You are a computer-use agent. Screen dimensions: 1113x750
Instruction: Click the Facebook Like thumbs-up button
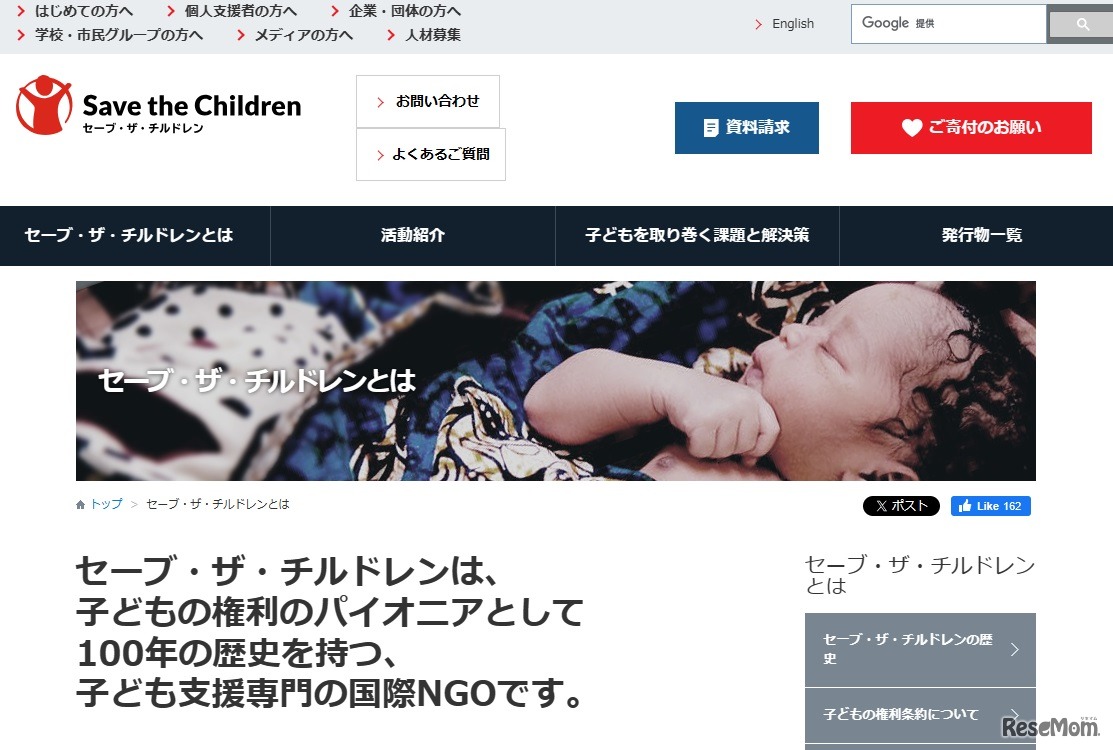coord(990,506)
